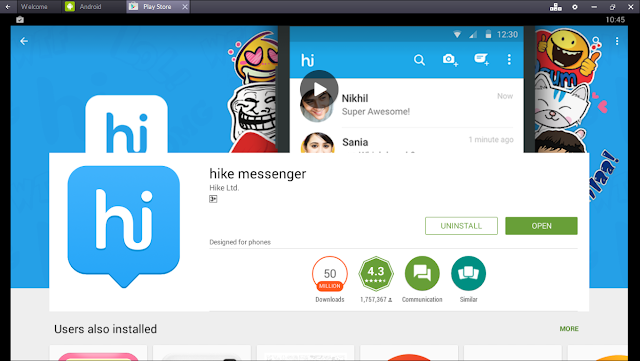Click the camera icon in hike screenshot
640x361 pixels.
[450, 60]
